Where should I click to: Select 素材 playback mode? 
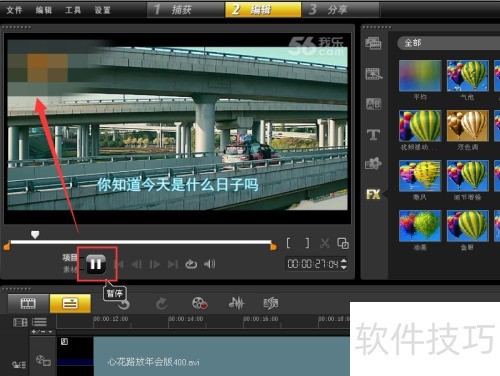[70, 269]
